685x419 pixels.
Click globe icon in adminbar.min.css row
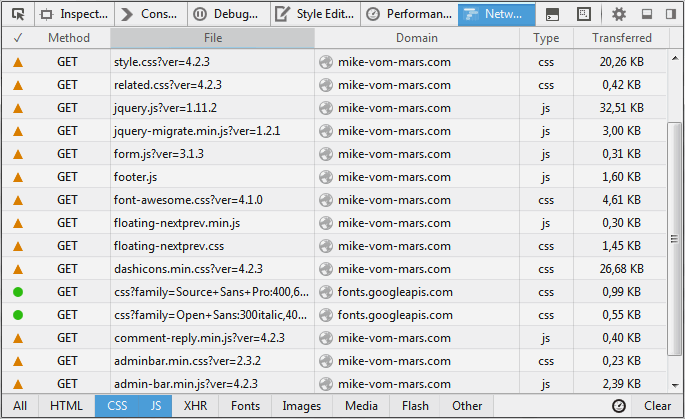(326, 361)
